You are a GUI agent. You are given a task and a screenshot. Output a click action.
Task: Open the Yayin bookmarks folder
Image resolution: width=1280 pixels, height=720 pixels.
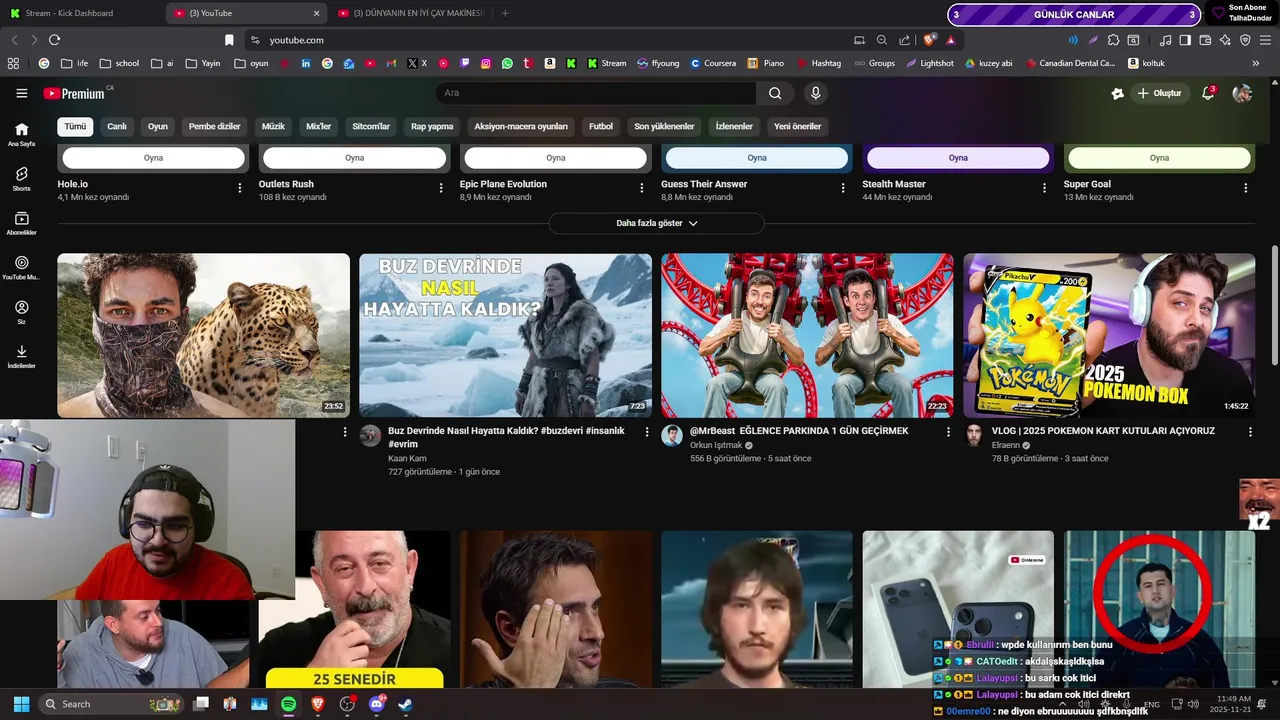point(203,63)
